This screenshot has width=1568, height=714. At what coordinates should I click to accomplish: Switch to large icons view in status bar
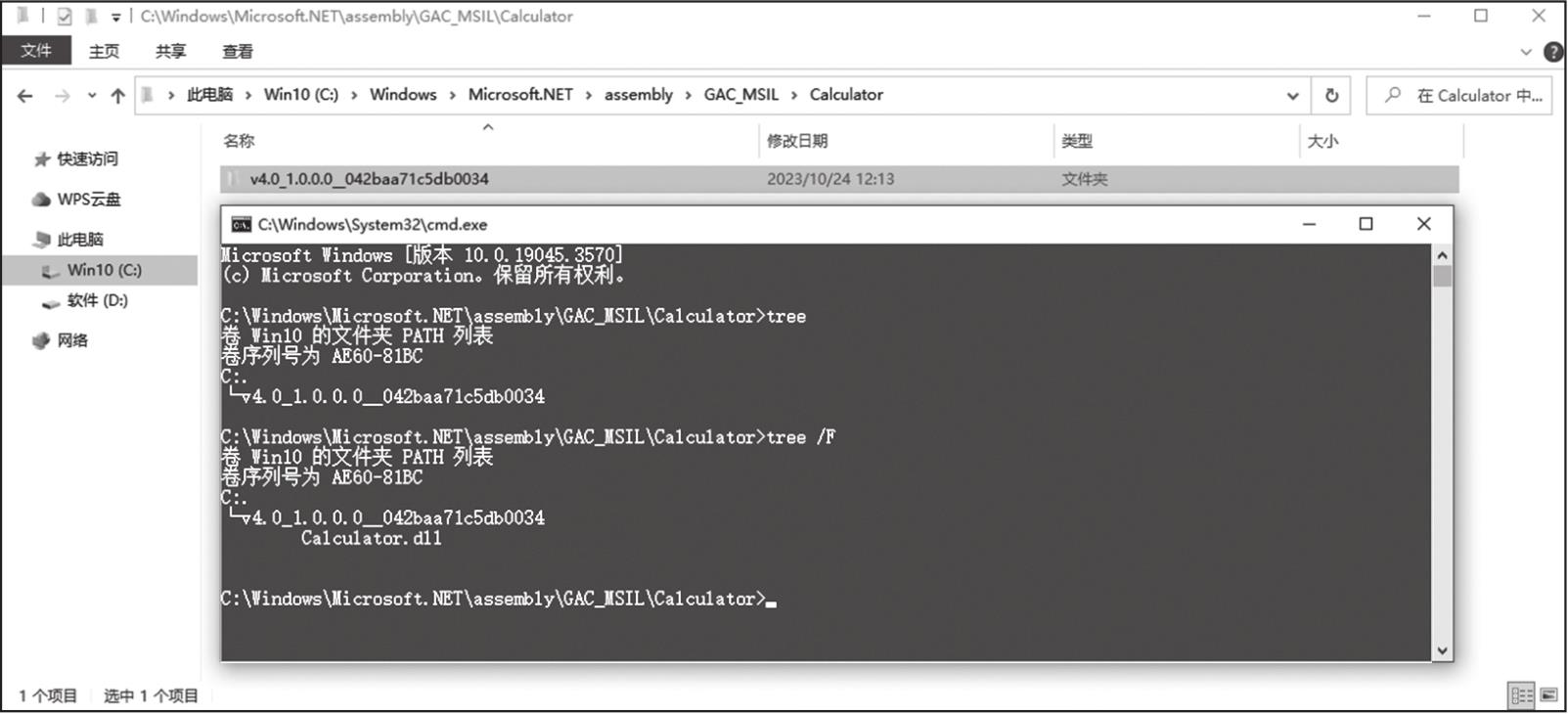pyautogui.click(x=1548, y=695)
